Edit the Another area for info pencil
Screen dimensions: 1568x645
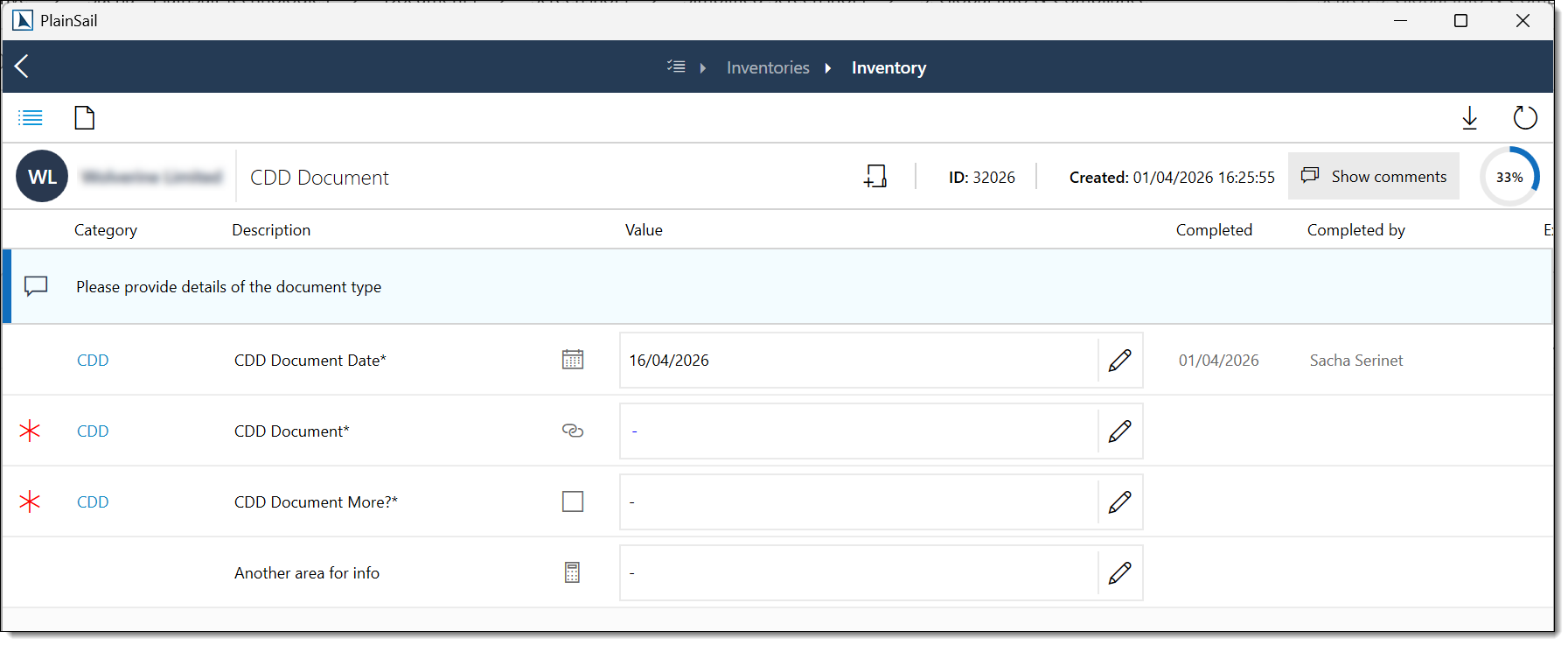pos(1119,573)
